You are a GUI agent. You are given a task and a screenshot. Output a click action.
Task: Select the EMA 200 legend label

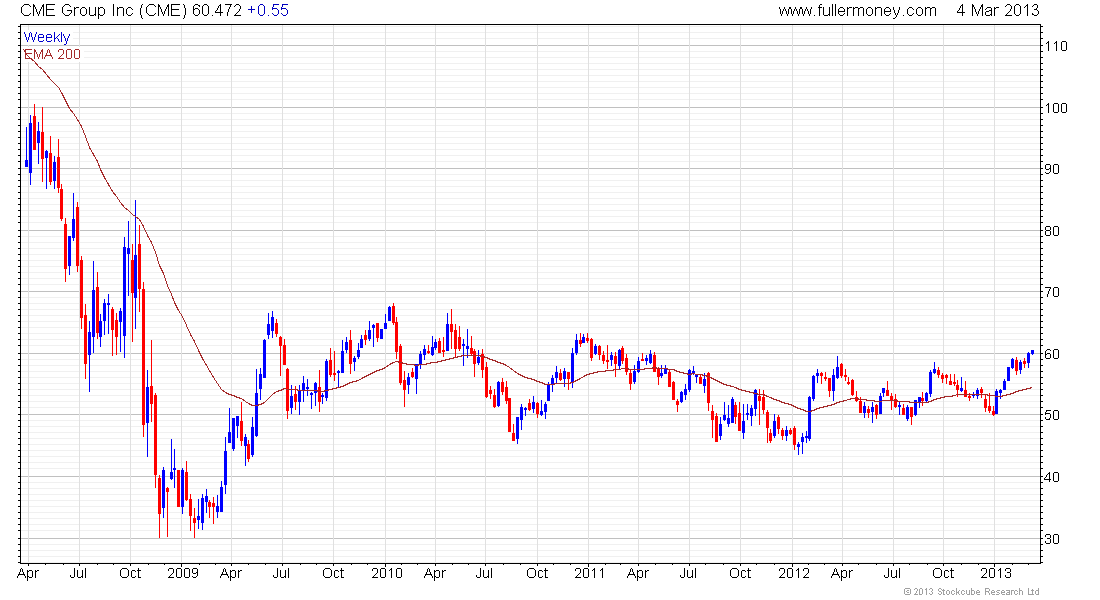(53, 54)
